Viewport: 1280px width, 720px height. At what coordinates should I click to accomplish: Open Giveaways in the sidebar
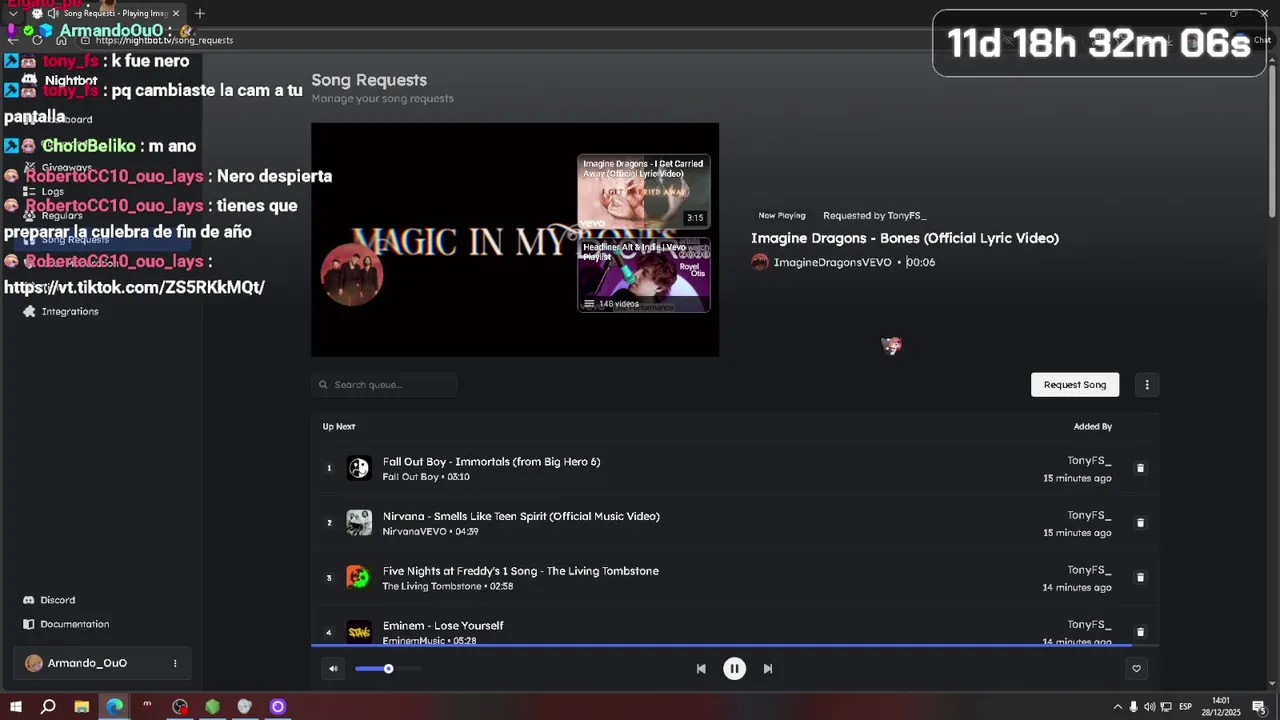[58, 167]
